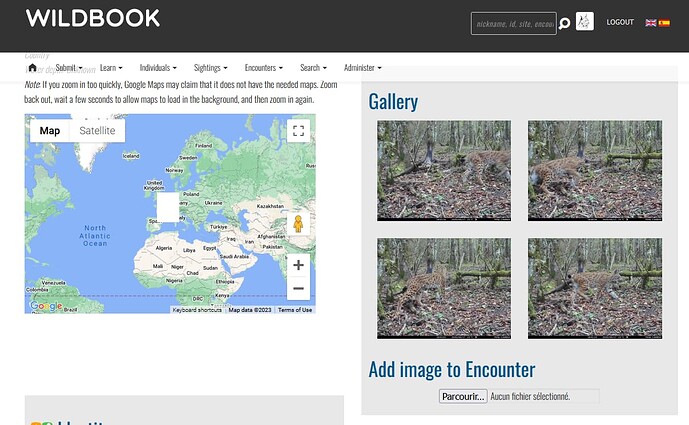689x425 pixels.
Task: Open the Administer dropdown
Action: [363, 68]
